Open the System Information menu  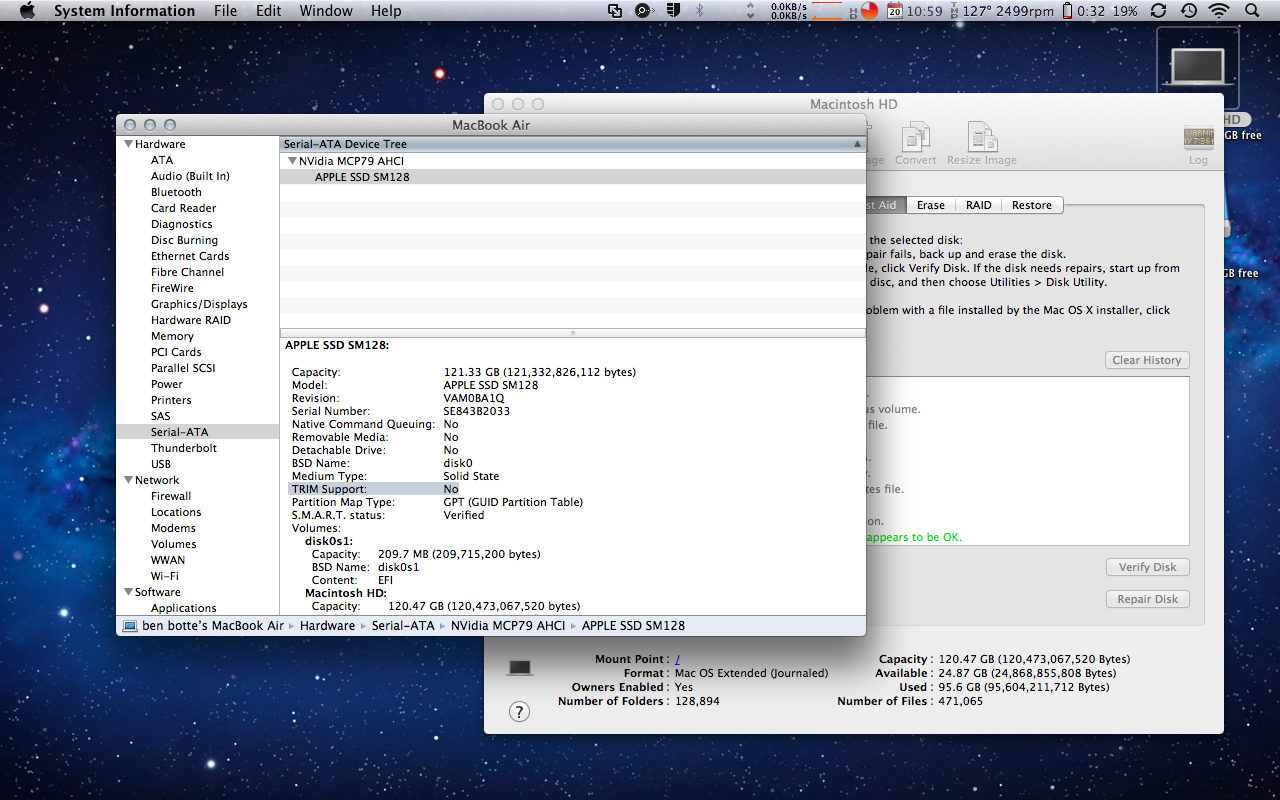[124, 11]
